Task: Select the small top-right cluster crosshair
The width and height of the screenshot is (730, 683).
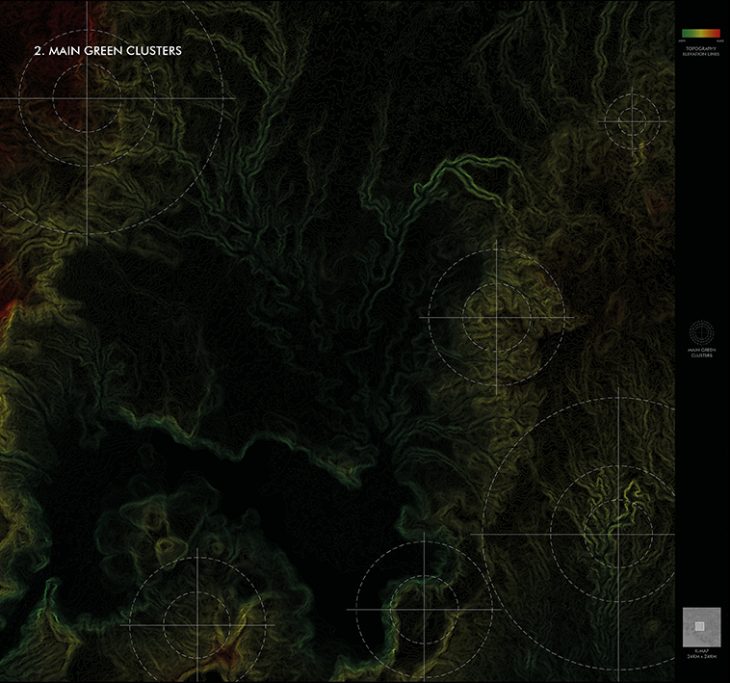Action: click(x=632, y=119)
